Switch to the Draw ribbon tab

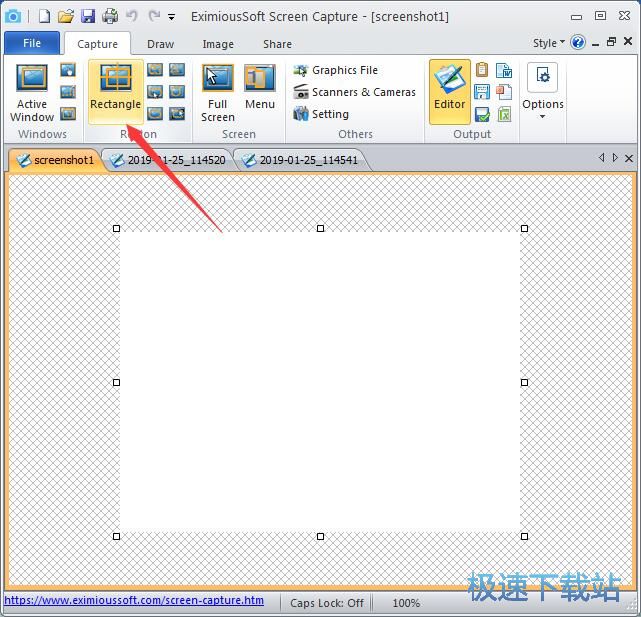(x=160, y=44)
